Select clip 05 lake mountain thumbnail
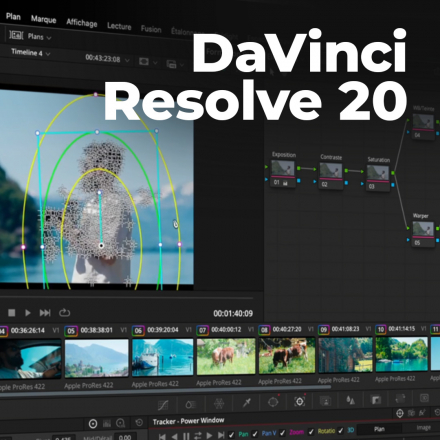 (96, 358)
